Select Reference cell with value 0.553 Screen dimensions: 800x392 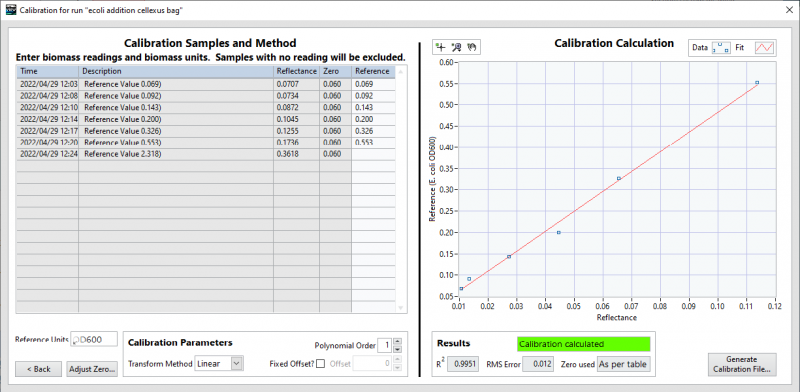(x=373, y=142)
